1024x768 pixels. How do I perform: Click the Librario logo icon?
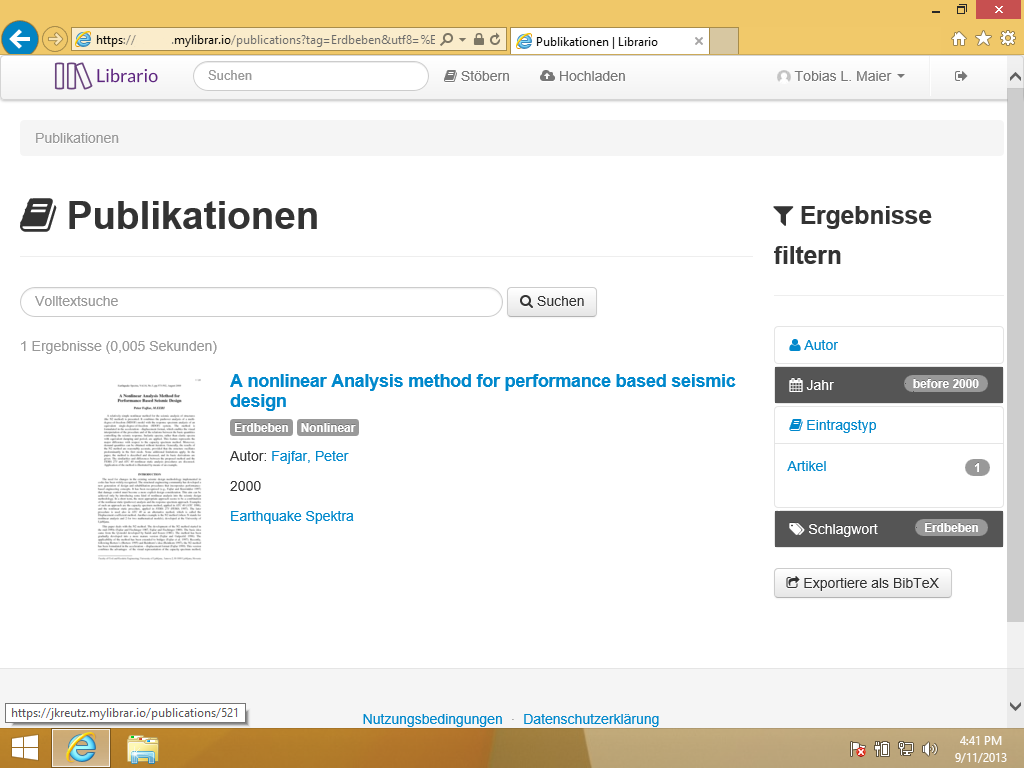click(72, 76)
